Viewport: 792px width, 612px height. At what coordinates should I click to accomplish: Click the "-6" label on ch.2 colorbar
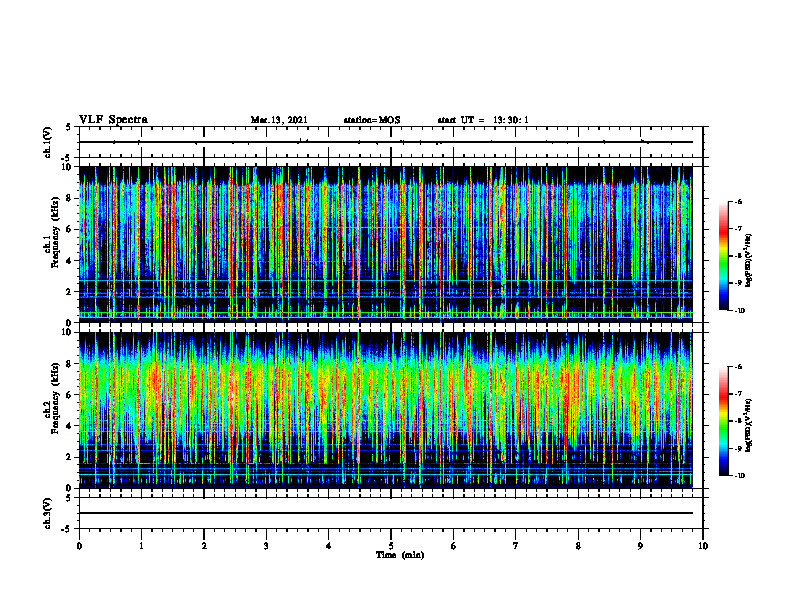[738, 367]
